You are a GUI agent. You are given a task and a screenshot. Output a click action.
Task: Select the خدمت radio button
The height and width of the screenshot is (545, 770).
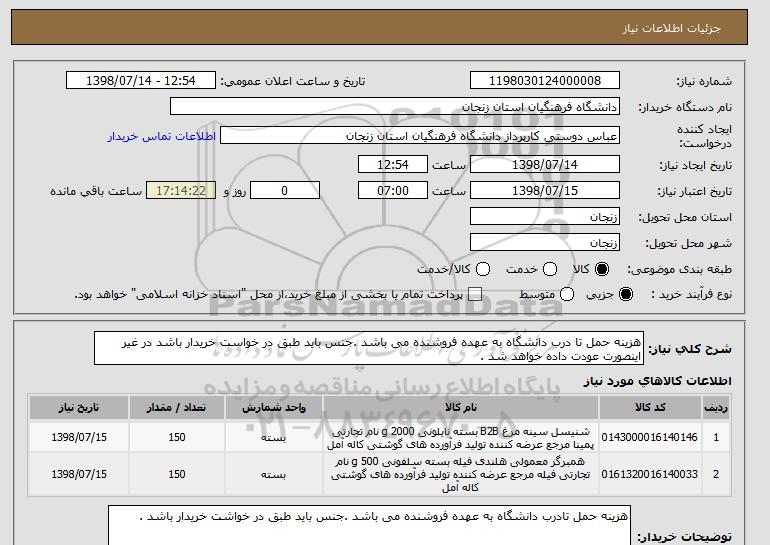(x=550, y=269)
